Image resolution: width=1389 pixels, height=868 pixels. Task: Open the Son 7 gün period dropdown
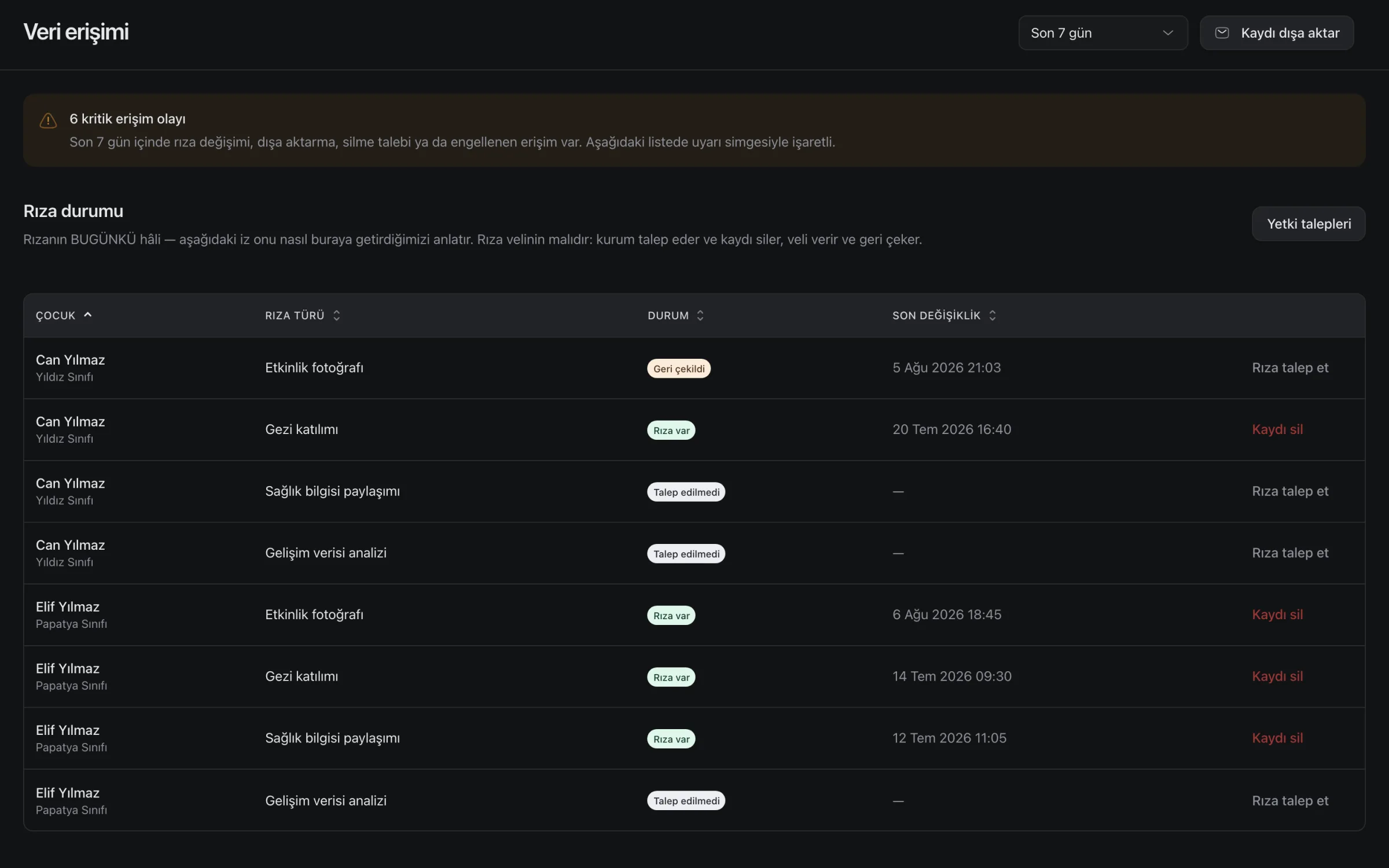1103,33
